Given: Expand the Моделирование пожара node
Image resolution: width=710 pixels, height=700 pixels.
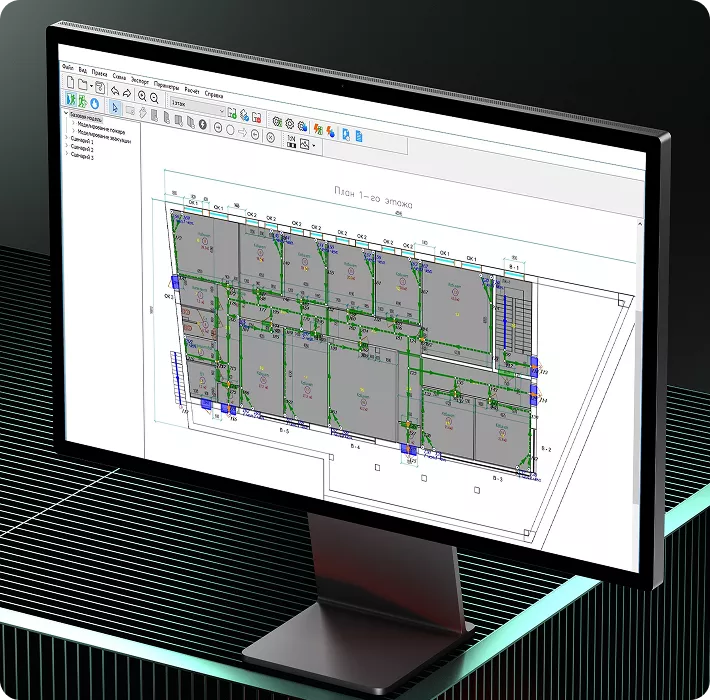Looking at the screenshot, I should (73, 123).
